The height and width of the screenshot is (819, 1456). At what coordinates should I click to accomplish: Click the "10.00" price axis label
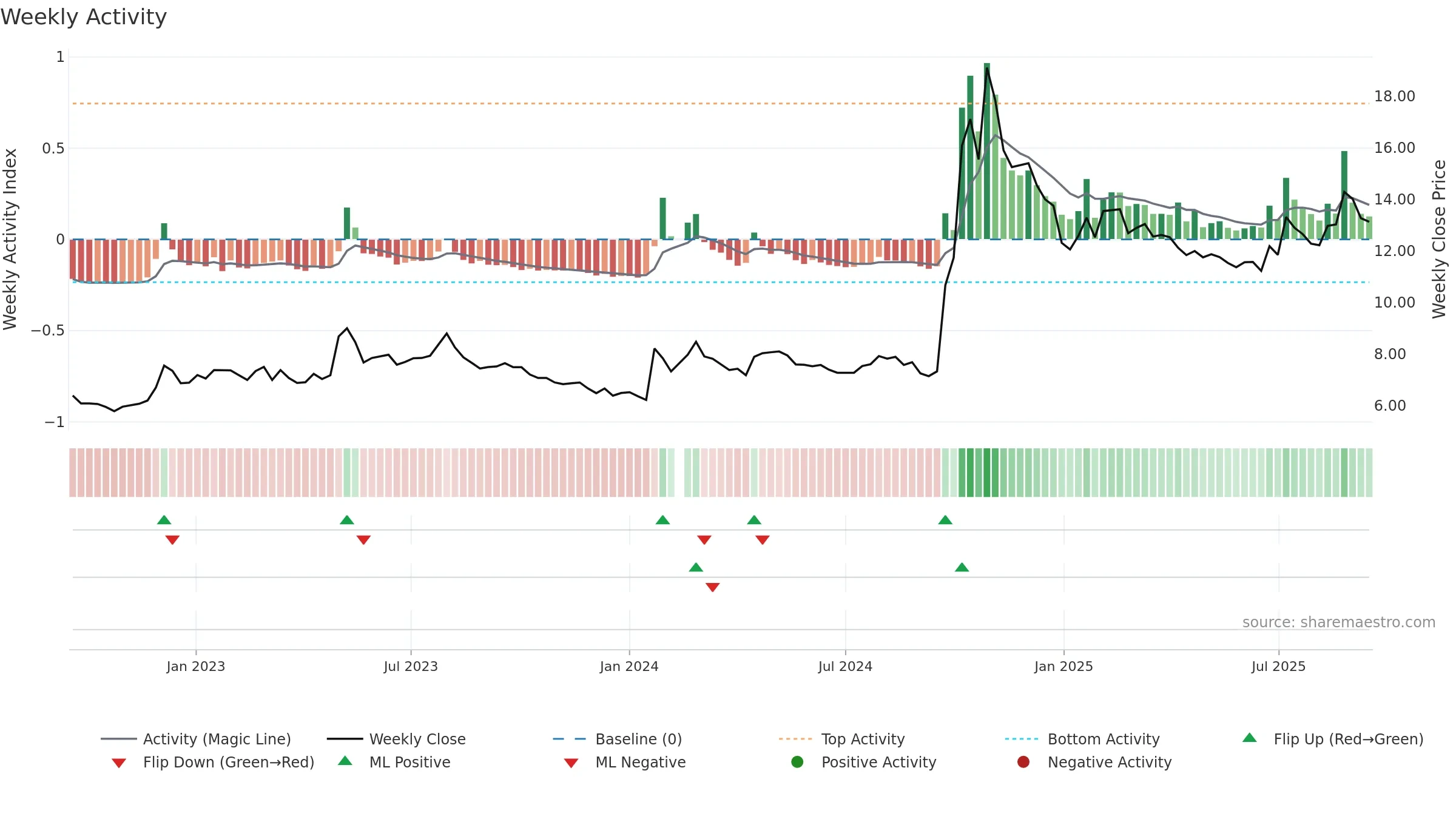[x=1394, y=303]
